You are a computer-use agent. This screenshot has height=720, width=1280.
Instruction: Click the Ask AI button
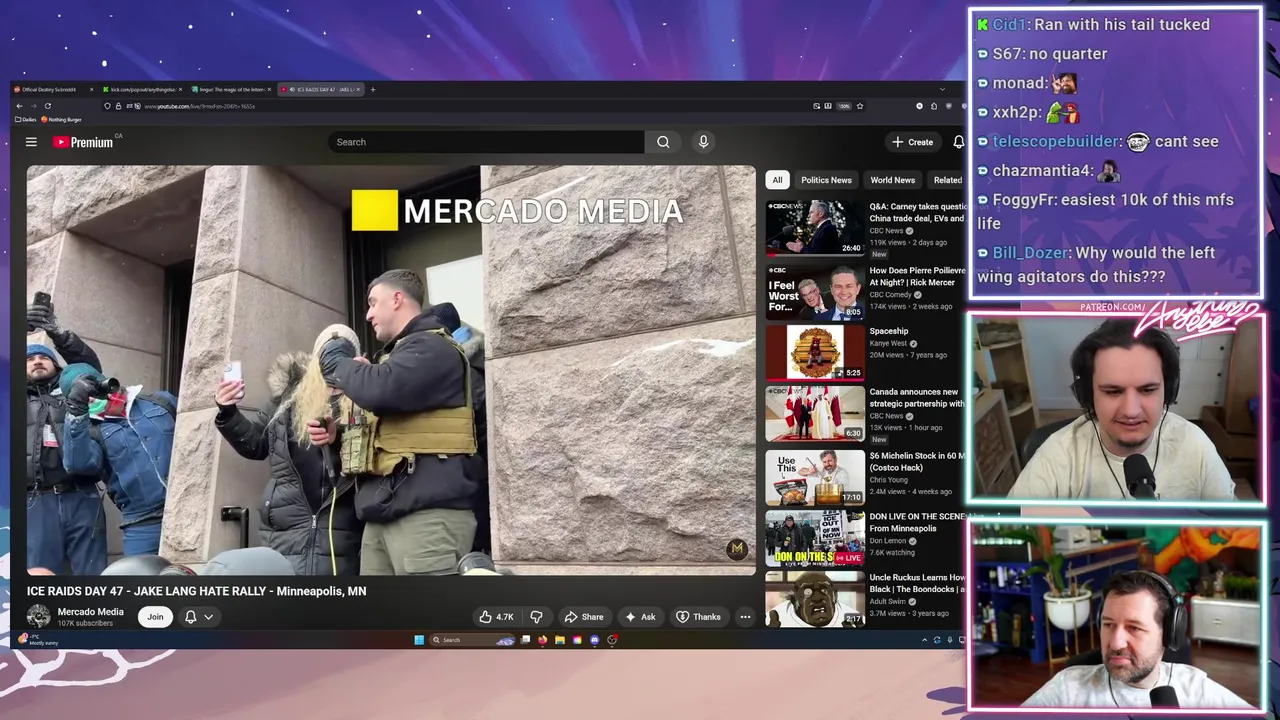coord(640,617)
